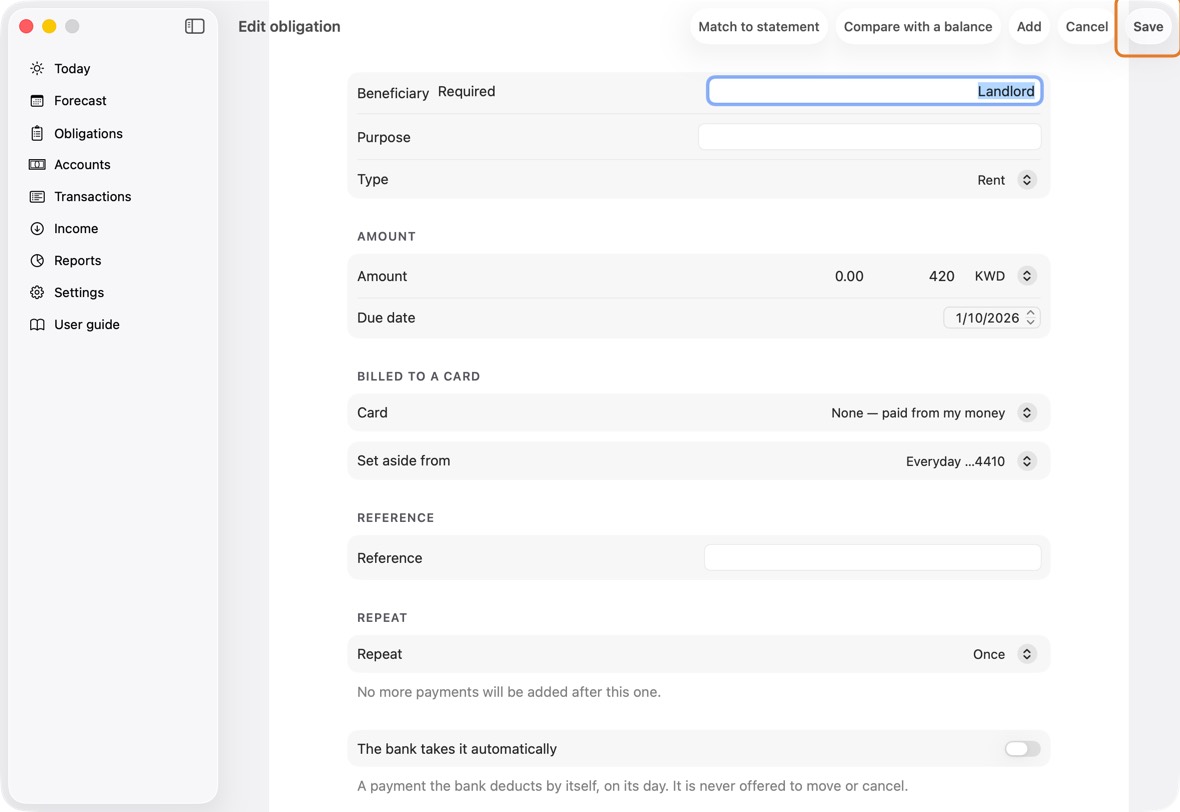Click 'No more payments will be added' note
Image resolution: width=1180 pixels, height=812 pixels.
pyautogui.click(x=509, y=692)
